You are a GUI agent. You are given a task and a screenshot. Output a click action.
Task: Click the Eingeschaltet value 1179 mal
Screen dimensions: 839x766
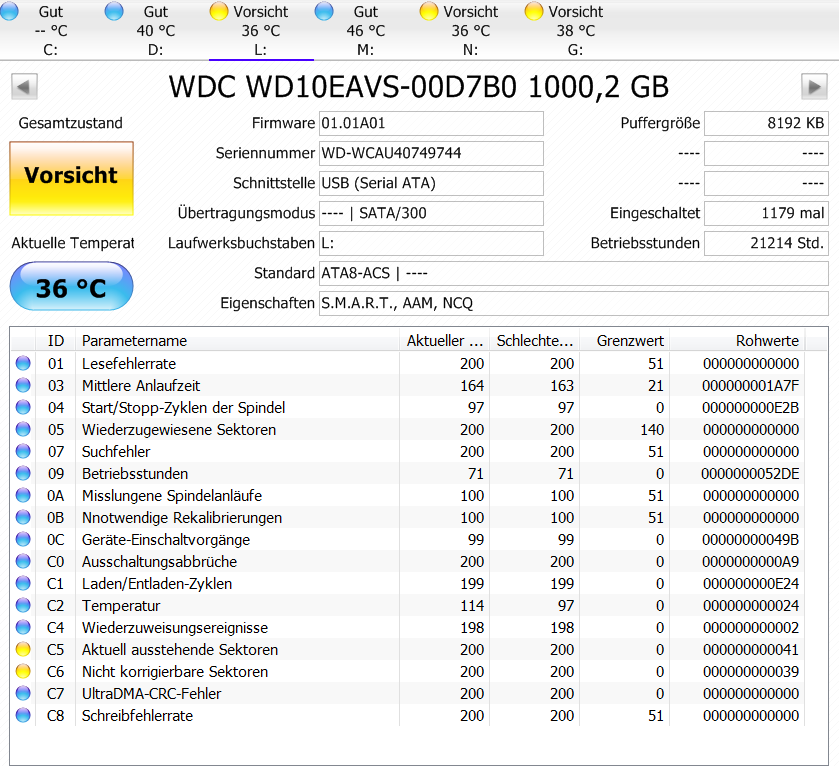click(x=766, y=213)
